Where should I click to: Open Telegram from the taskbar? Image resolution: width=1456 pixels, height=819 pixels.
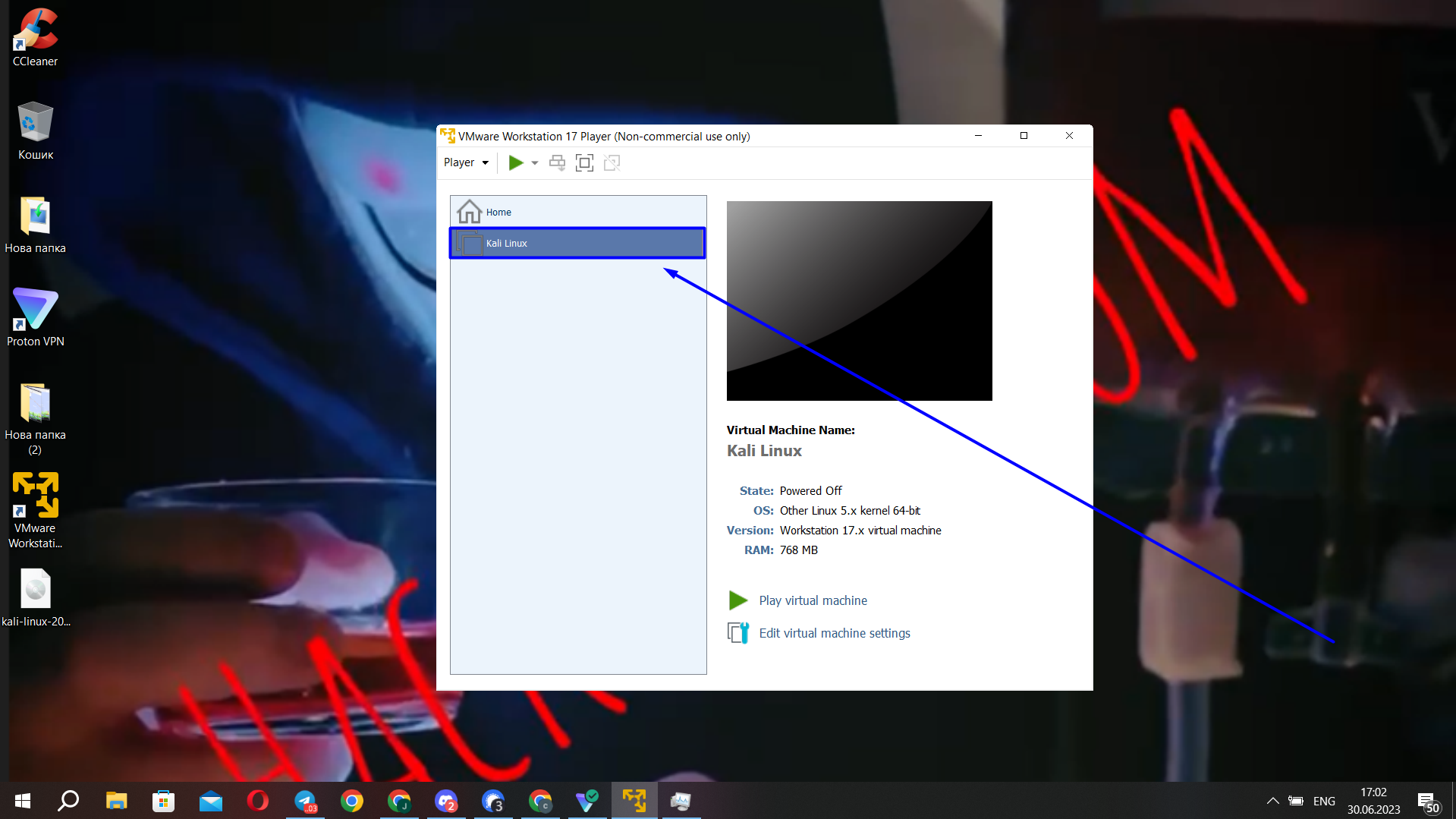tap(305, 801)
